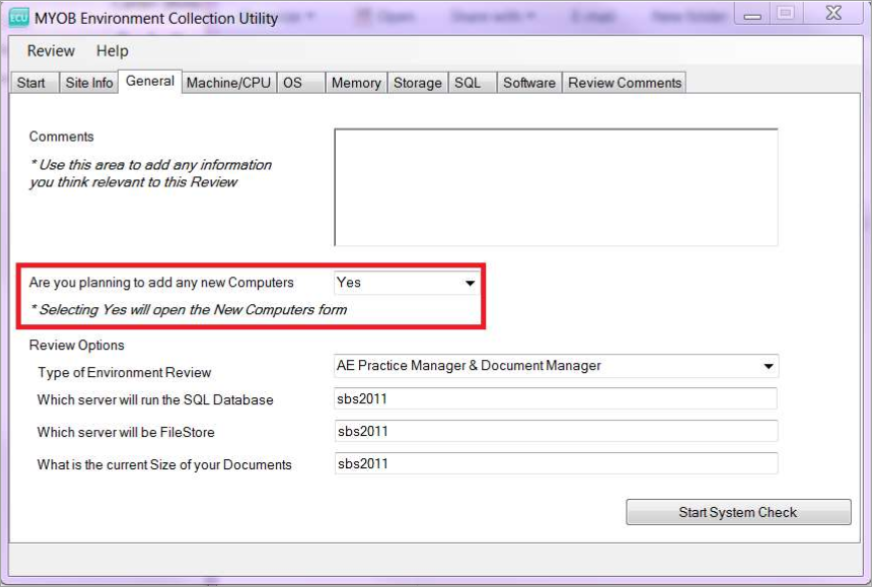Screen dimensions: 872x587
Task: Click the ECU app icon in title bar
Action: [x=18, y=18]
